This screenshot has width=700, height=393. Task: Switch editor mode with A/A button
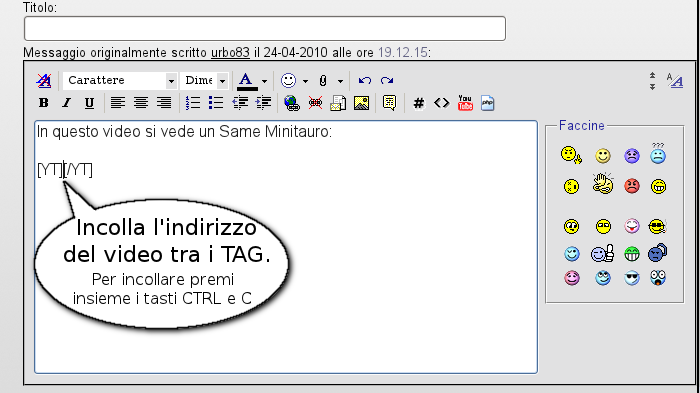pos(675,80)
